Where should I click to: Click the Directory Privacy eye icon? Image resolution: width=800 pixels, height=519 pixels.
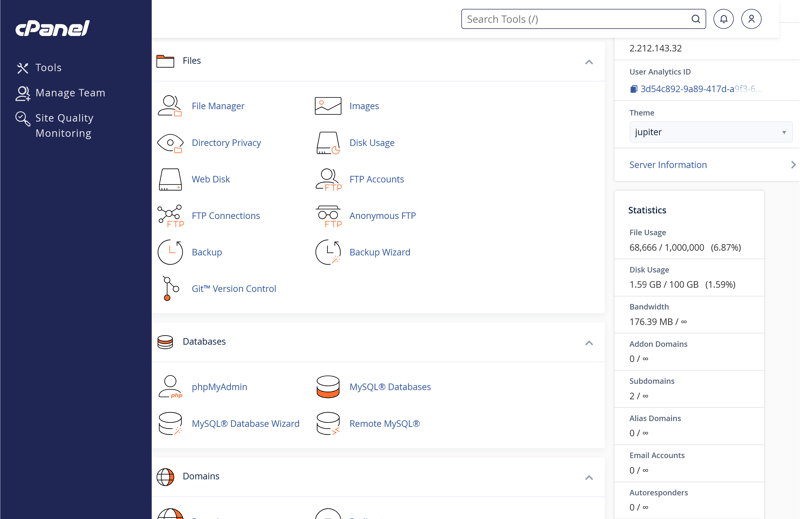pos(170,143)
